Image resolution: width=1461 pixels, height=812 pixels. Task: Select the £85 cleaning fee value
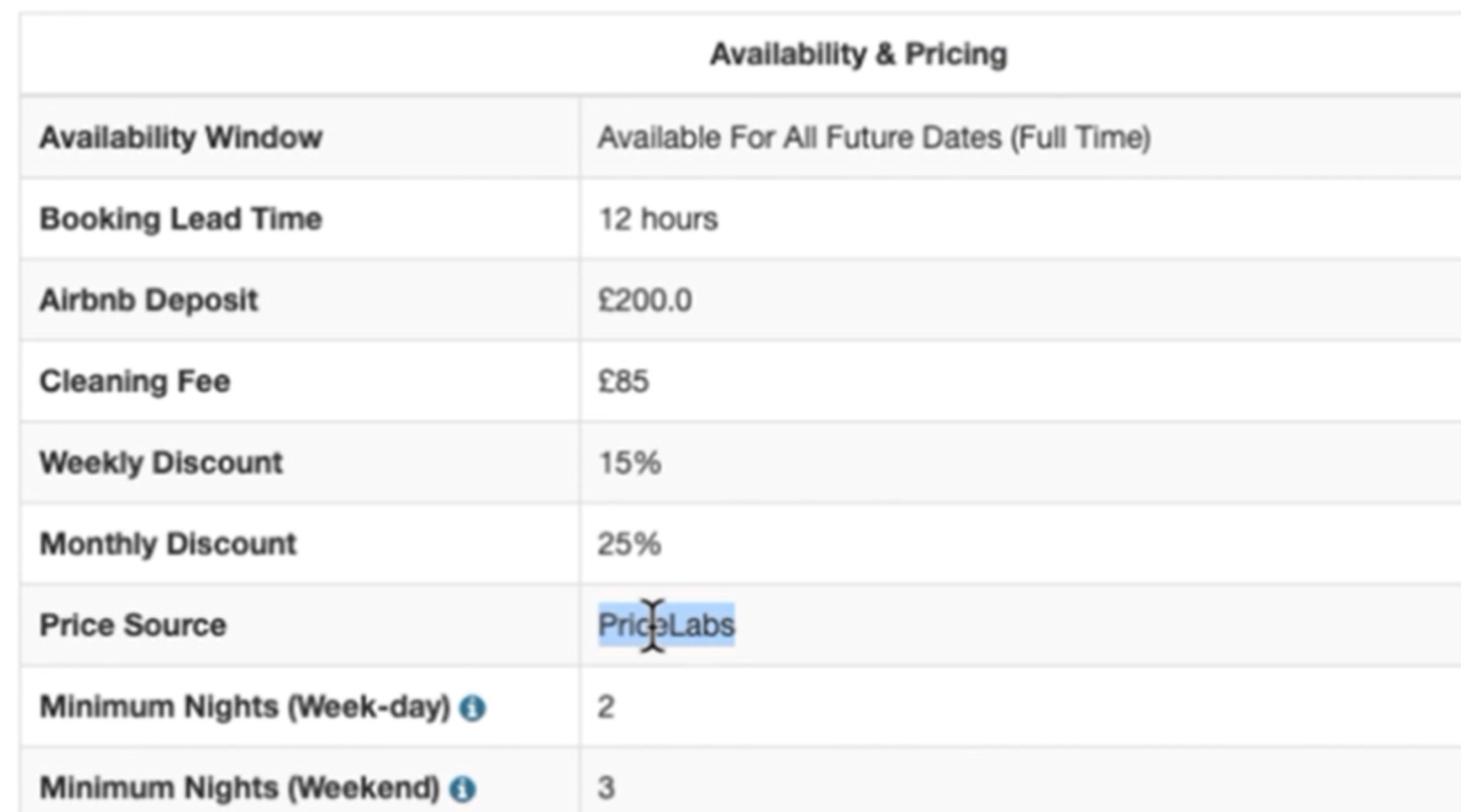(623, 381)
